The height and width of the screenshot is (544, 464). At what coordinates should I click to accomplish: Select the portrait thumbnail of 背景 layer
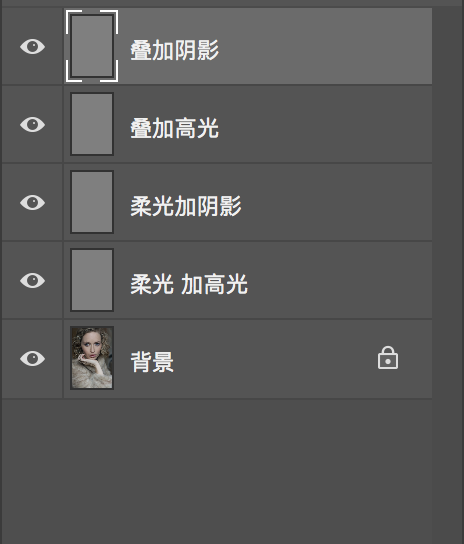[x=92, y=358]
